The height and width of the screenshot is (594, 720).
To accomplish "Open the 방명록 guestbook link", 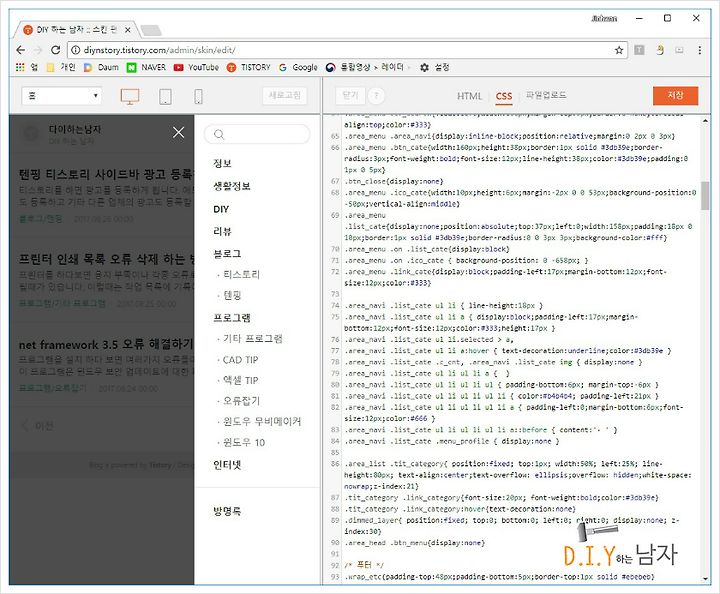I will click(x=227, y=511).
